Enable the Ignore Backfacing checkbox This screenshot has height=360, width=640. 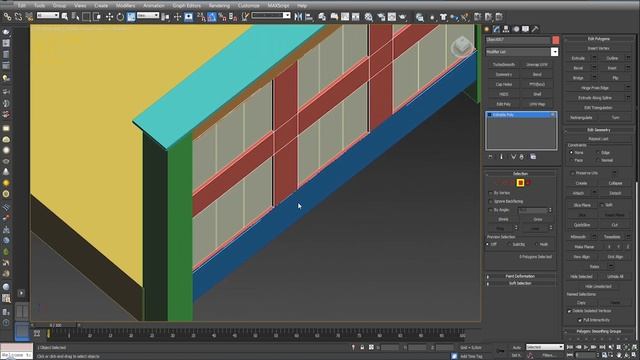click(491, 201)
